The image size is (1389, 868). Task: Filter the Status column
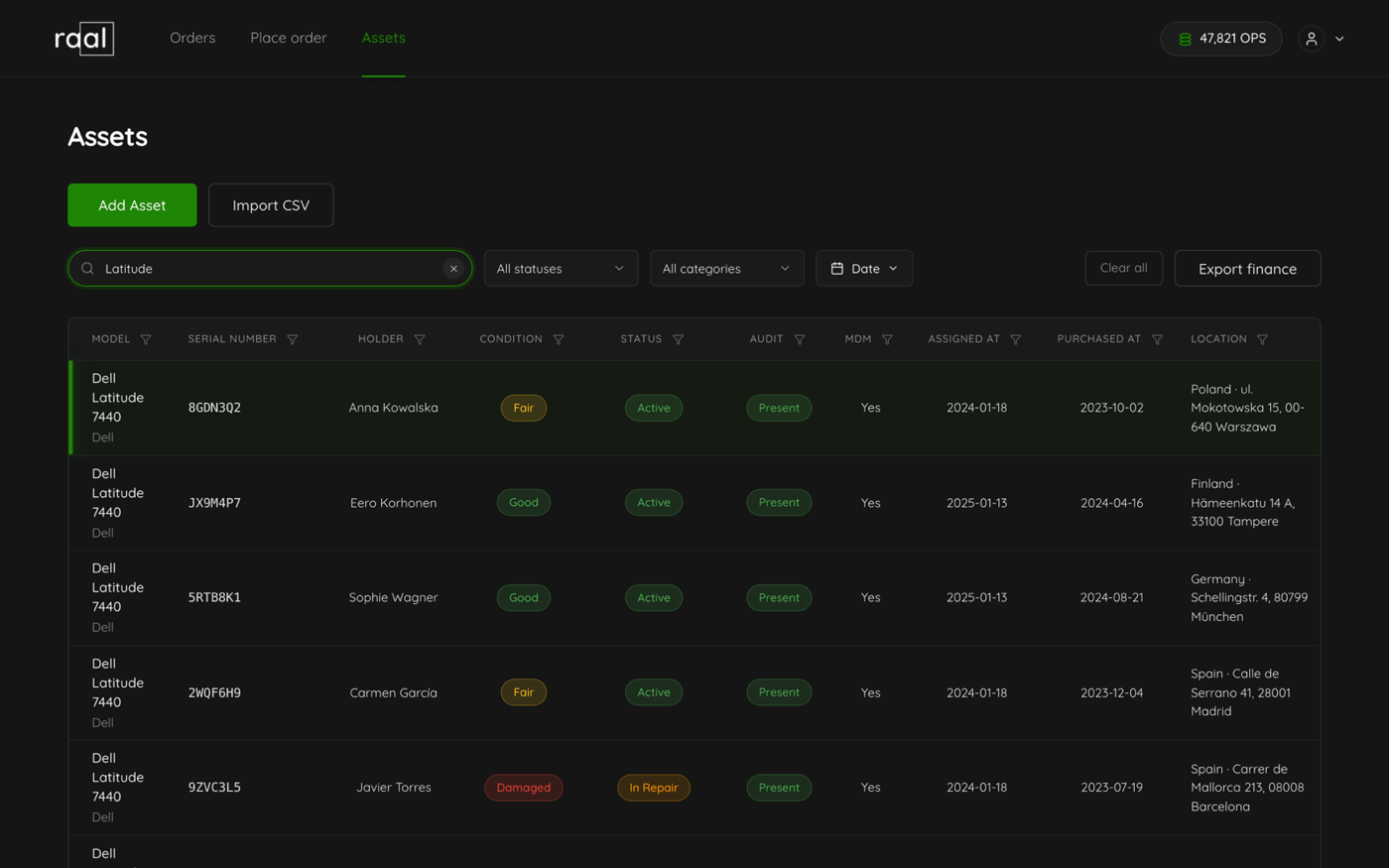pos(679,339)
